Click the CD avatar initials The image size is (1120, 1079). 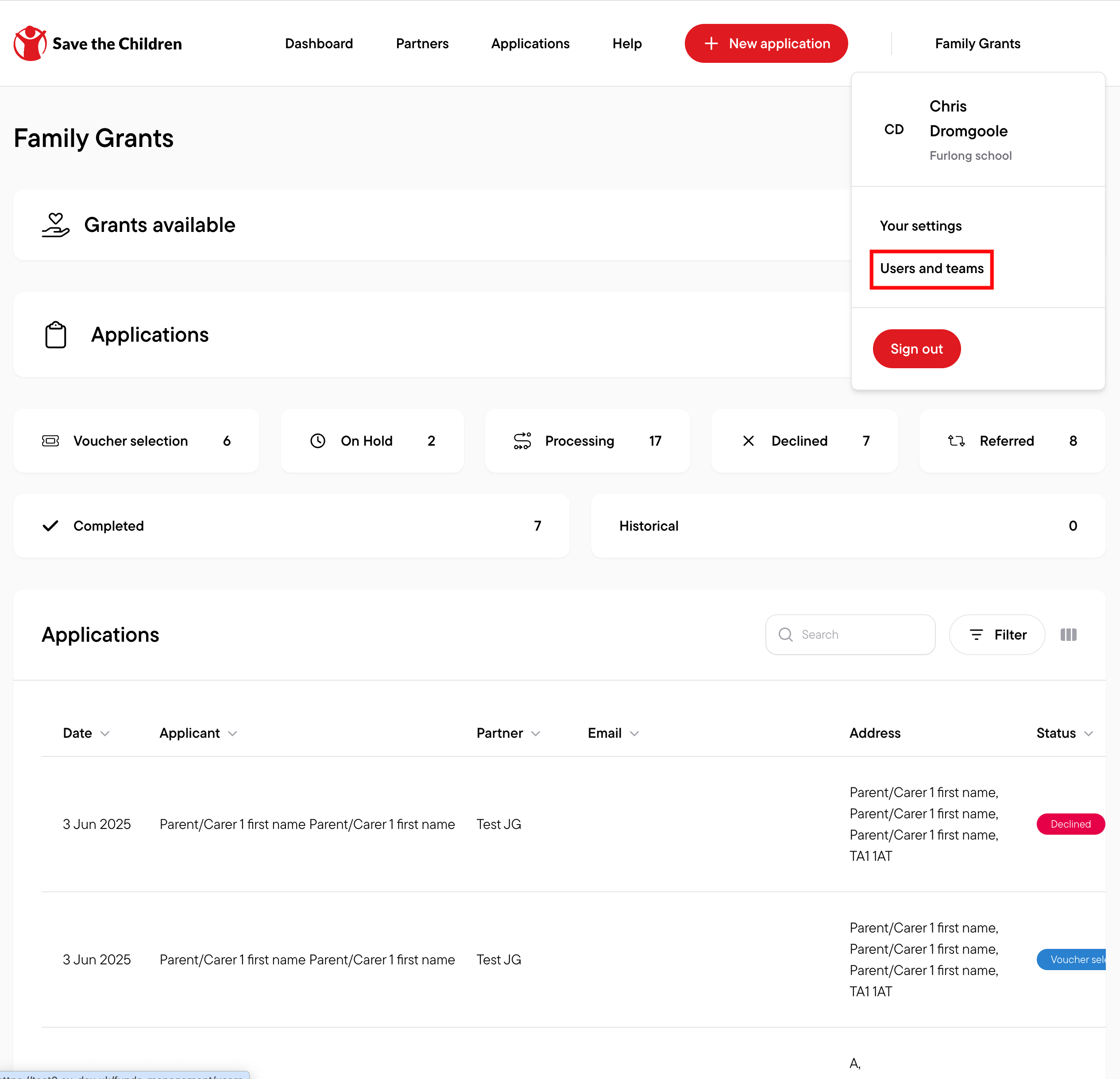pyautogui.click(x=894, y=130)
